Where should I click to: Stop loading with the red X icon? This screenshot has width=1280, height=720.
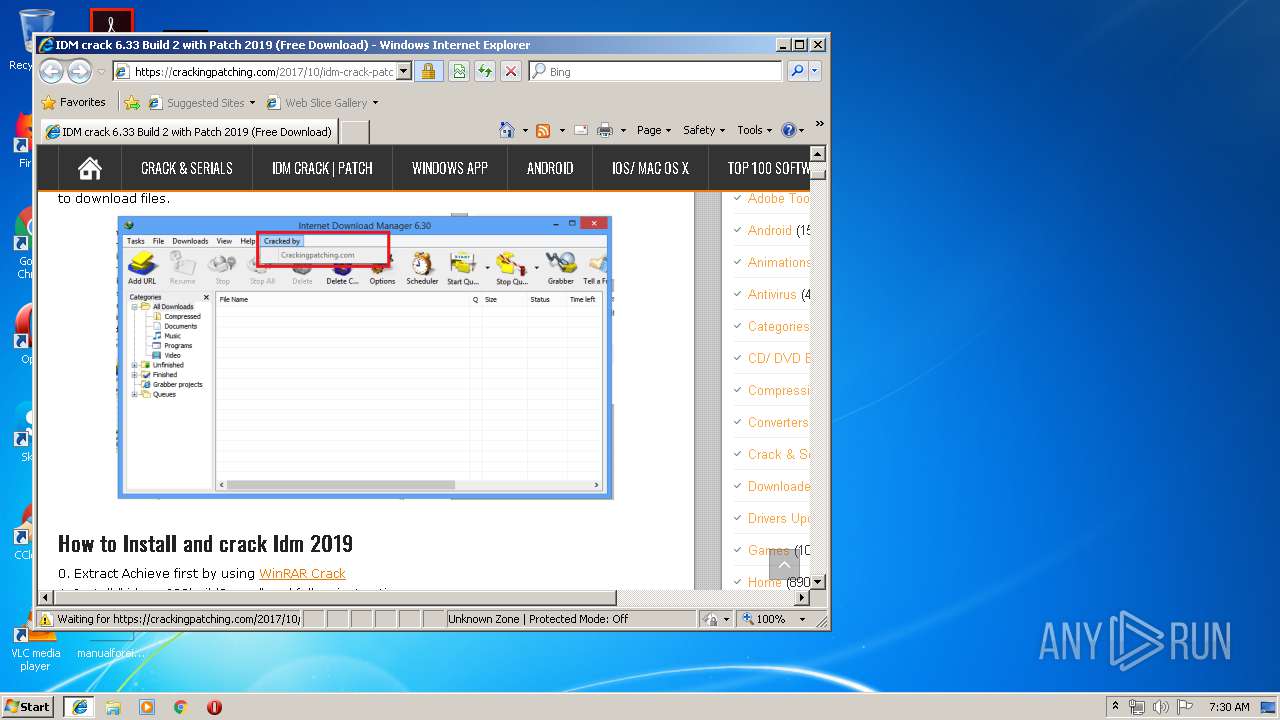[511, 71]
